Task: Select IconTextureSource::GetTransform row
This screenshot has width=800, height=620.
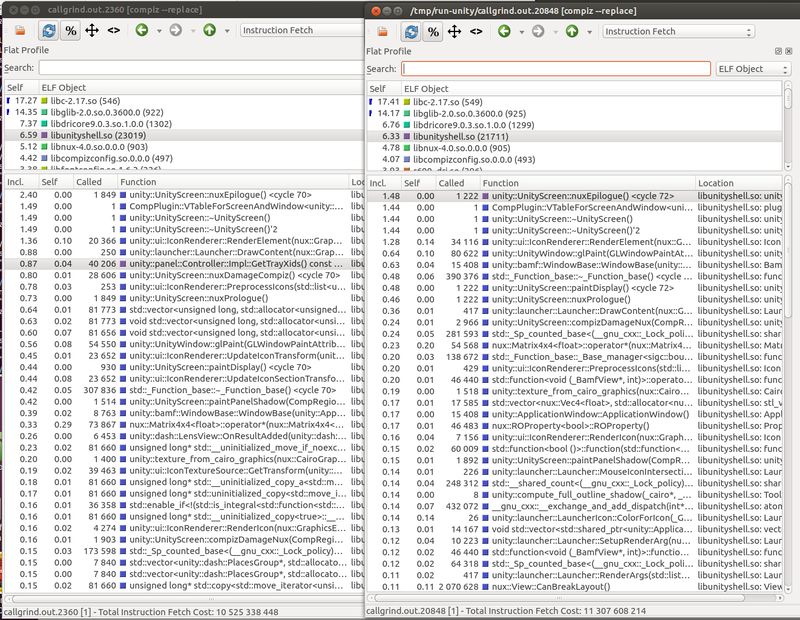Action: (x=184, y=470)
